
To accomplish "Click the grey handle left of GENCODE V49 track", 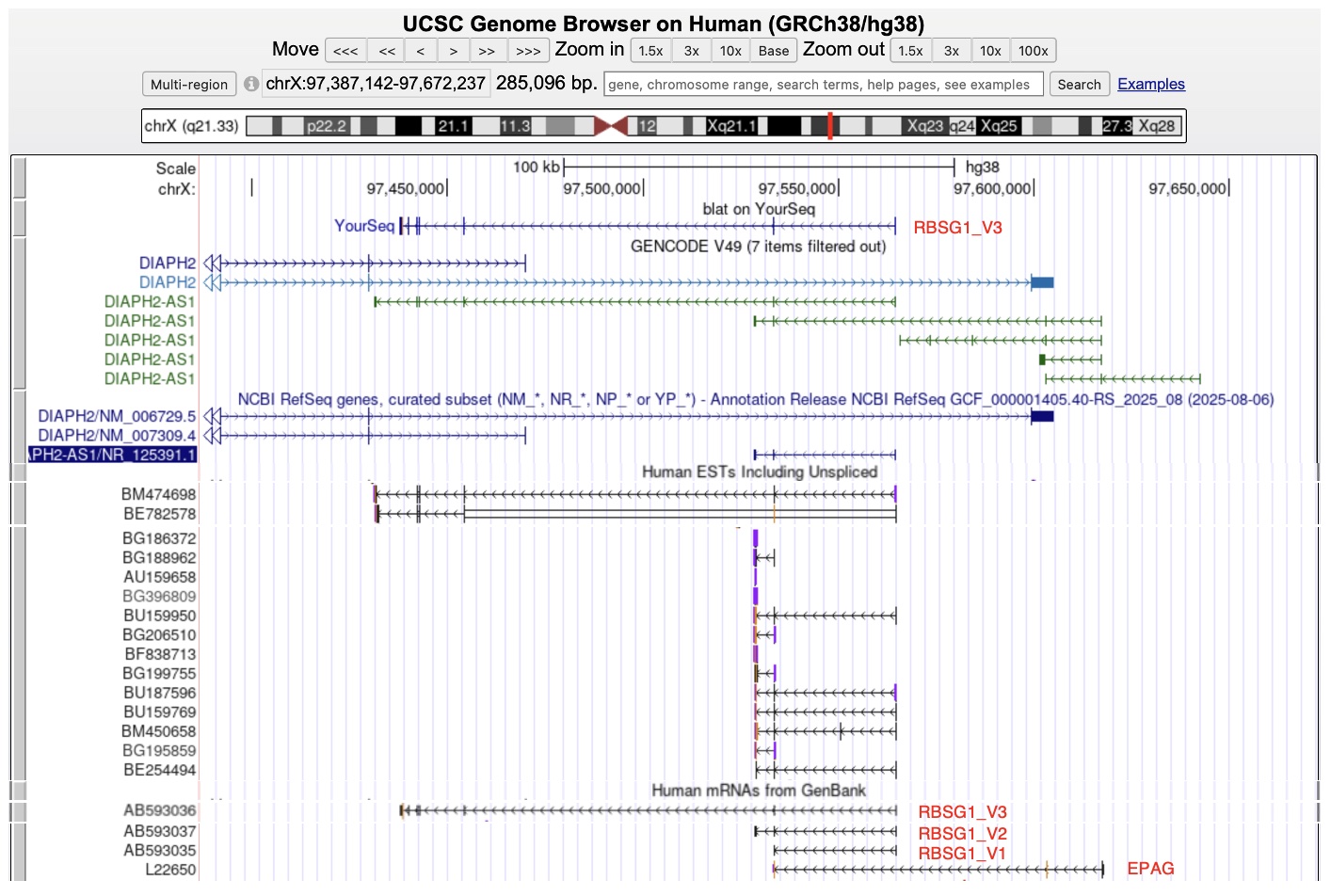I will click(20, 313).
